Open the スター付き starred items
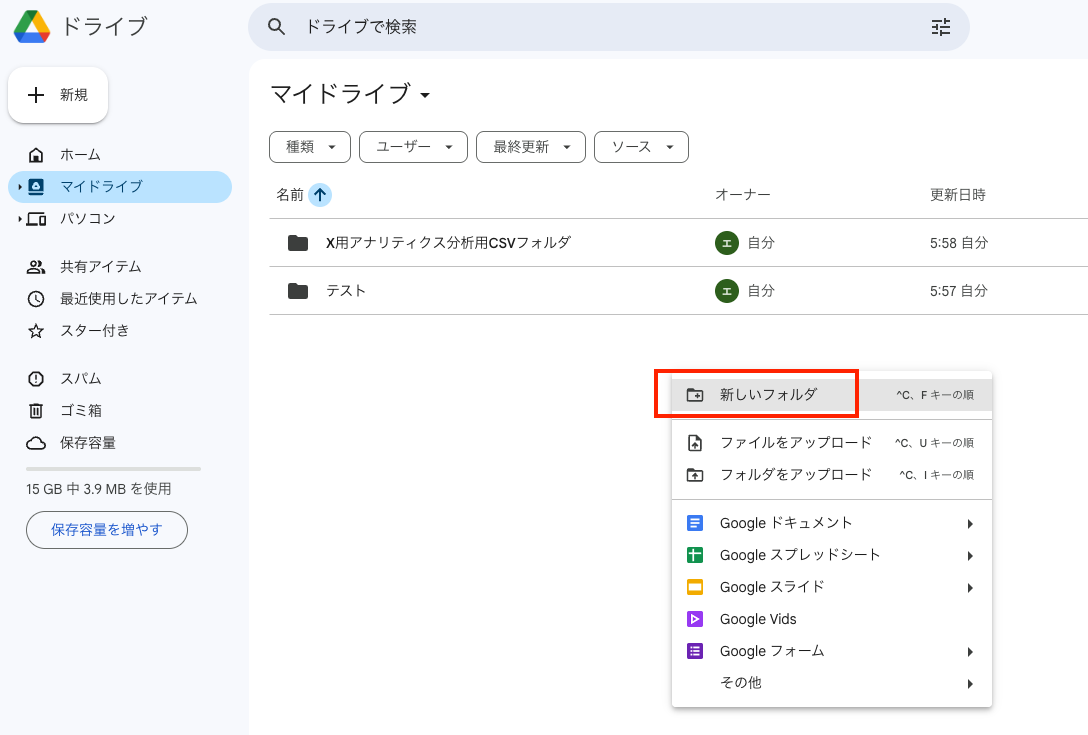The image size is (1088, 735). (94, 331)
